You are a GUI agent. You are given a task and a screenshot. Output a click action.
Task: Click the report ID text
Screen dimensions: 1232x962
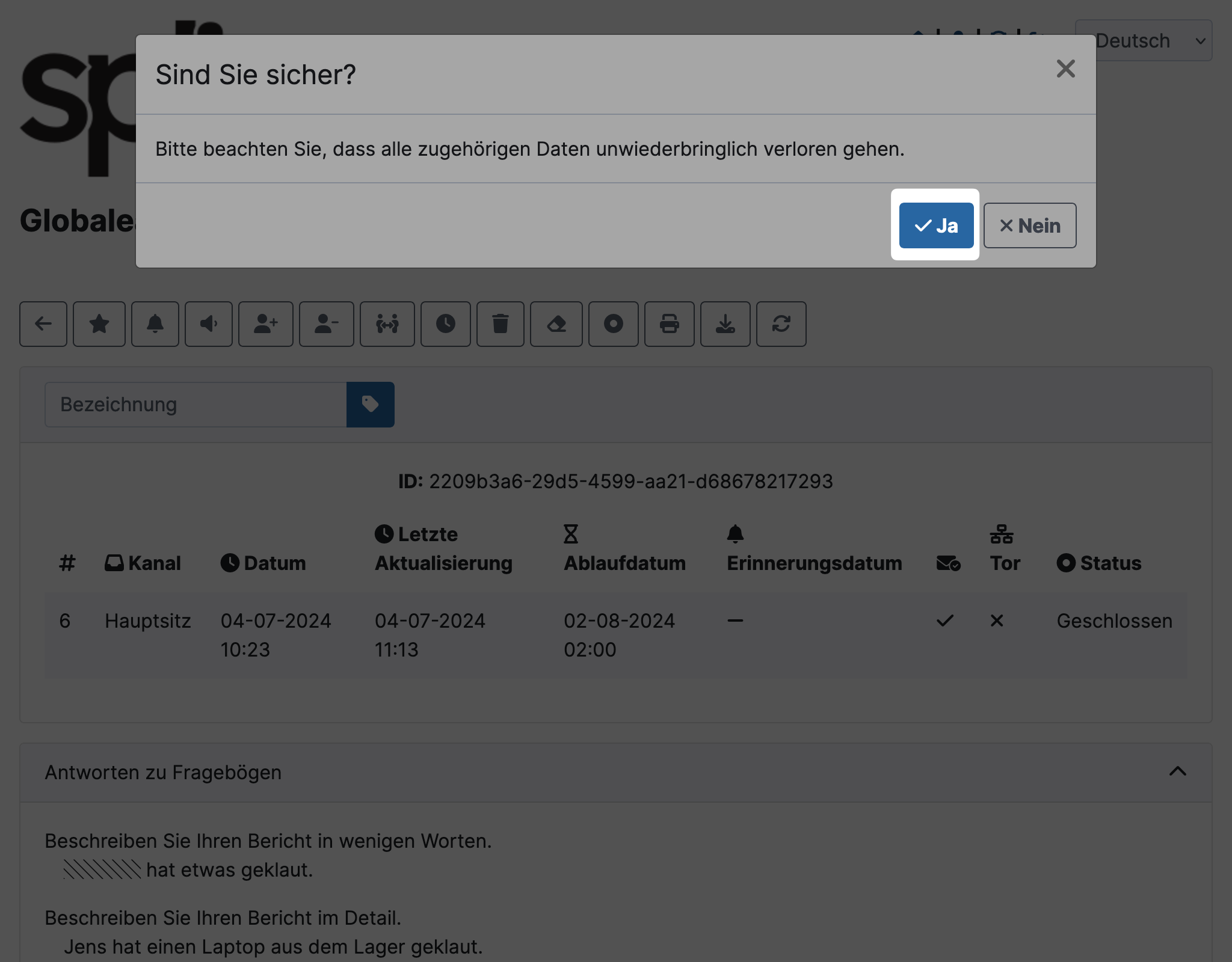pyautogui.click(x=615, y=482)
